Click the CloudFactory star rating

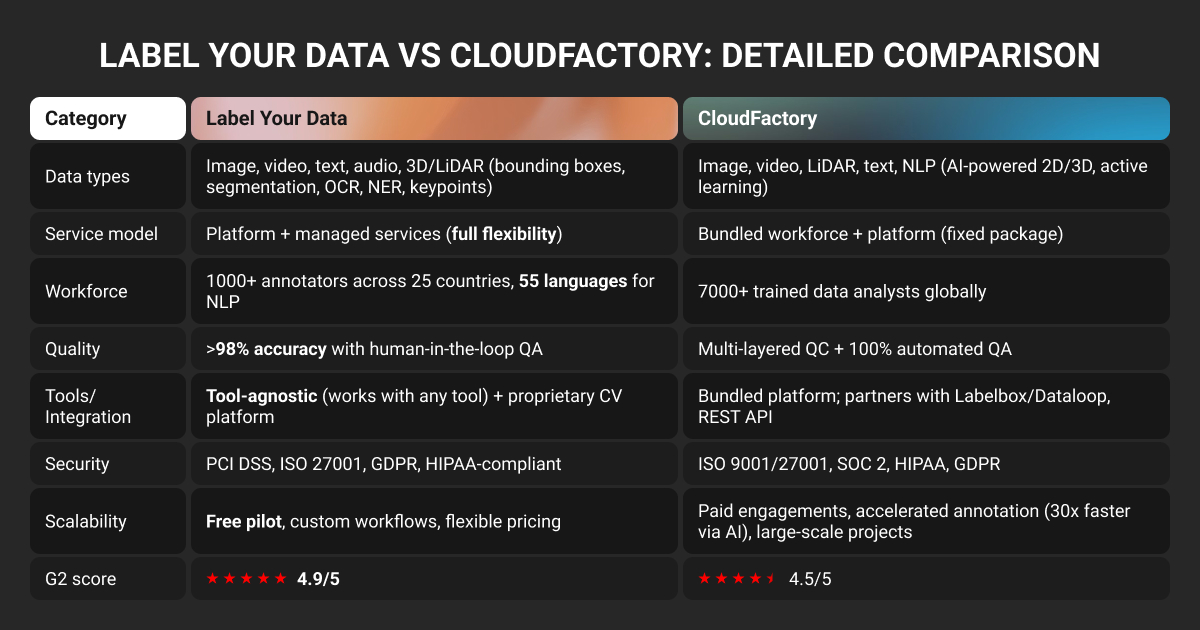(737, 578)
